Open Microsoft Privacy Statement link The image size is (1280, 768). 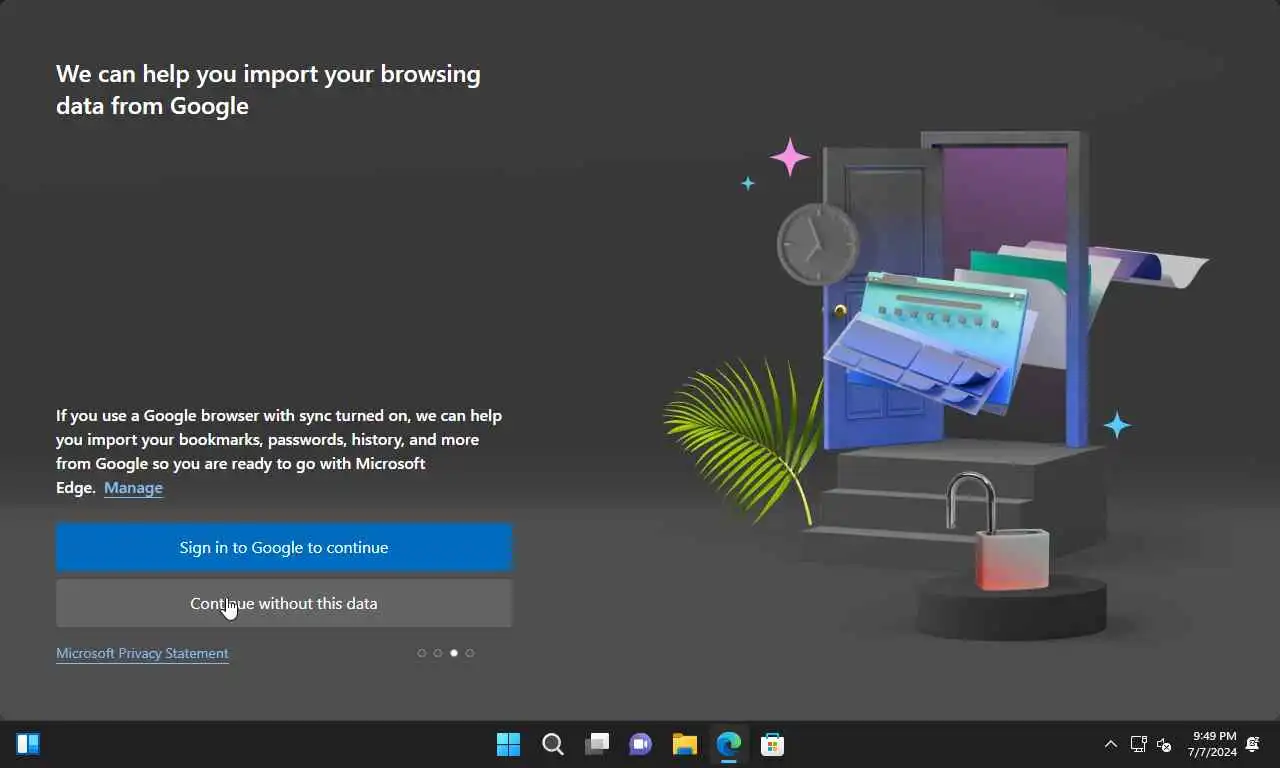[142, 653]
